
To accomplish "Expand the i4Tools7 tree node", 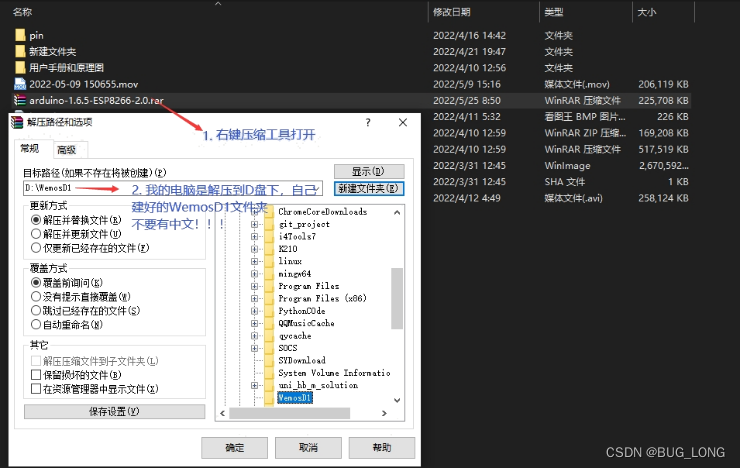I will [254, 236].
